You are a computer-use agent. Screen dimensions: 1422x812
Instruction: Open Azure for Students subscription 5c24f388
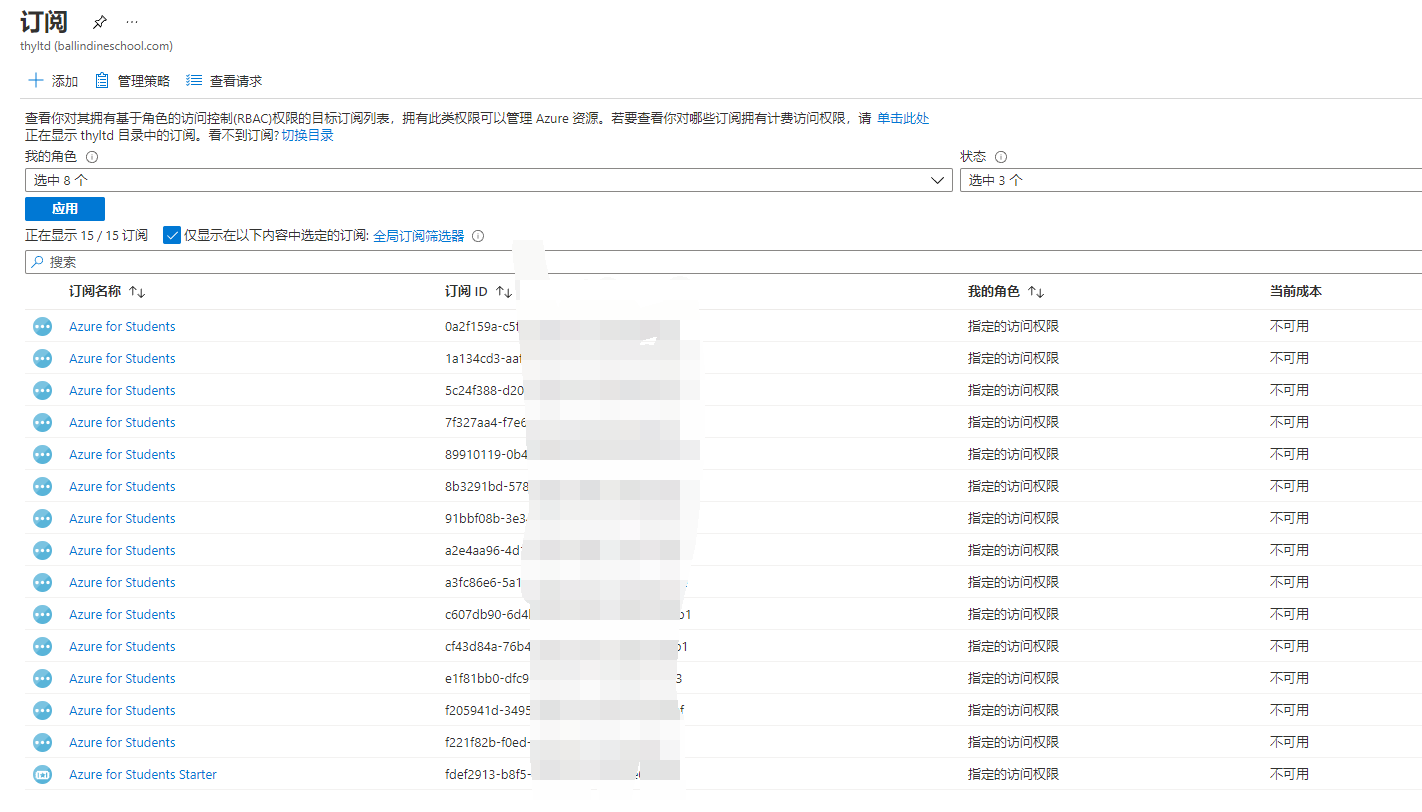[122, 390]
